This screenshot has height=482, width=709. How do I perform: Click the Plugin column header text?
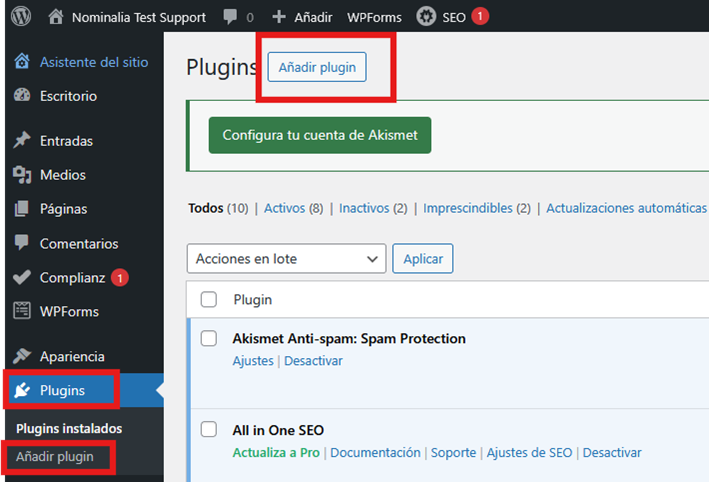(x=252, y=300)
